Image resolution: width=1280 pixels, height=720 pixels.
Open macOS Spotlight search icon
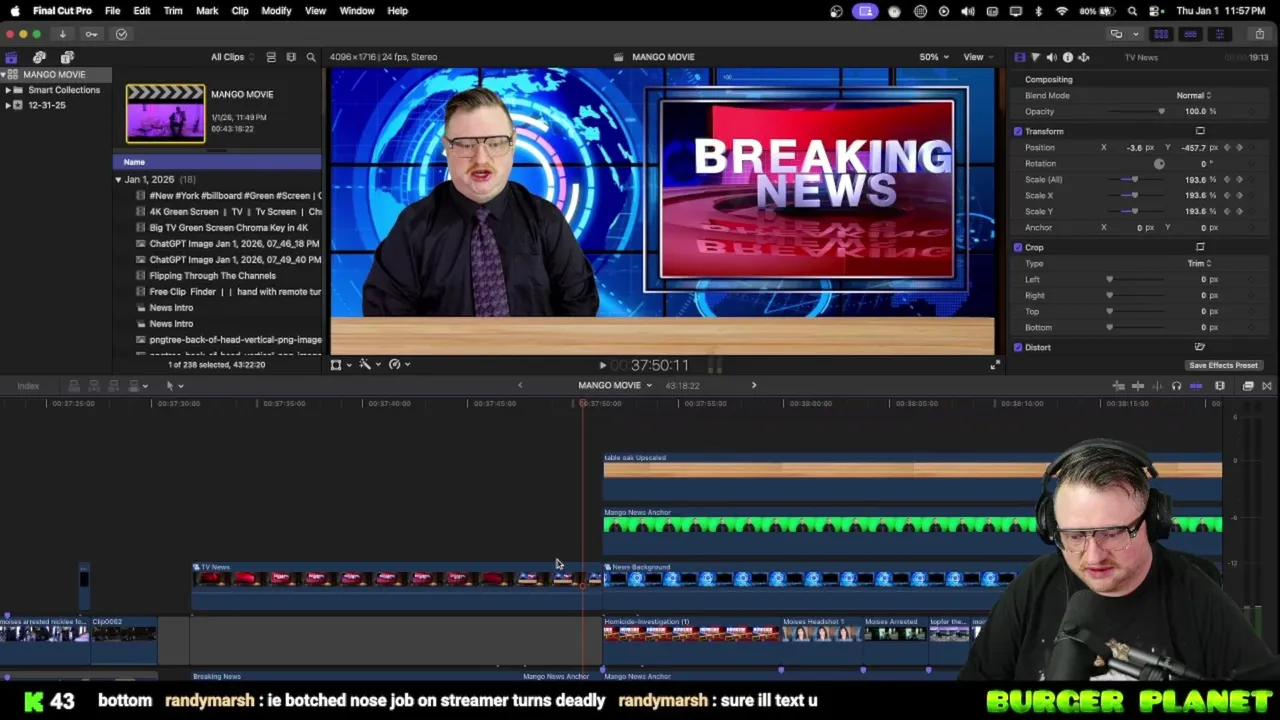(x=1132, y=11)
